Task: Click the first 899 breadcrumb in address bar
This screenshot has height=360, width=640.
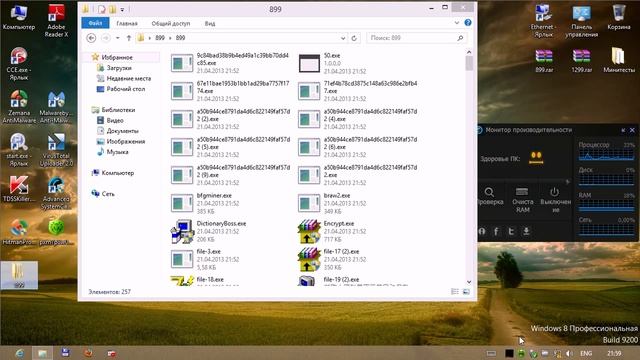Action: [x=160, y=38]
